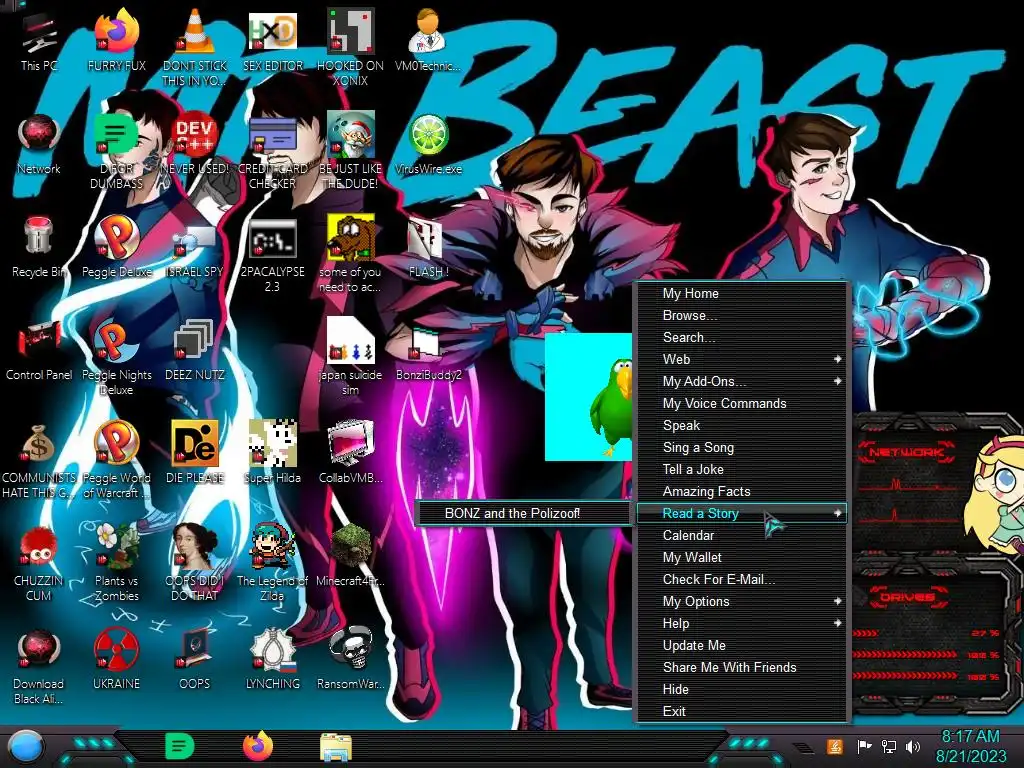Expand the Web submenu arrow
This screenshot has height=768, width=1024.
(837, 359)
